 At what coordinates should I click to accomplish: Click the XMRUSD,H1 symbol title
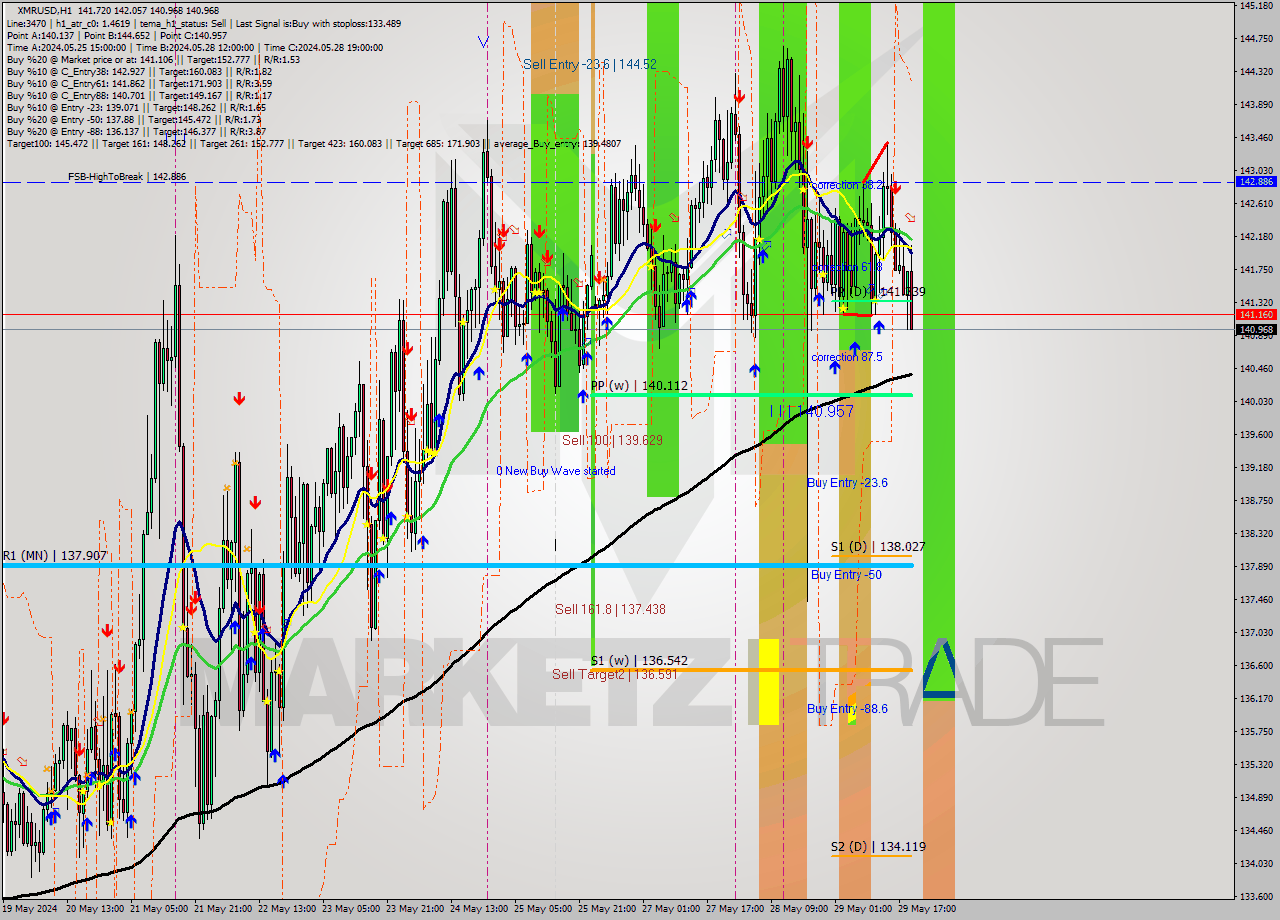point(45,9)
